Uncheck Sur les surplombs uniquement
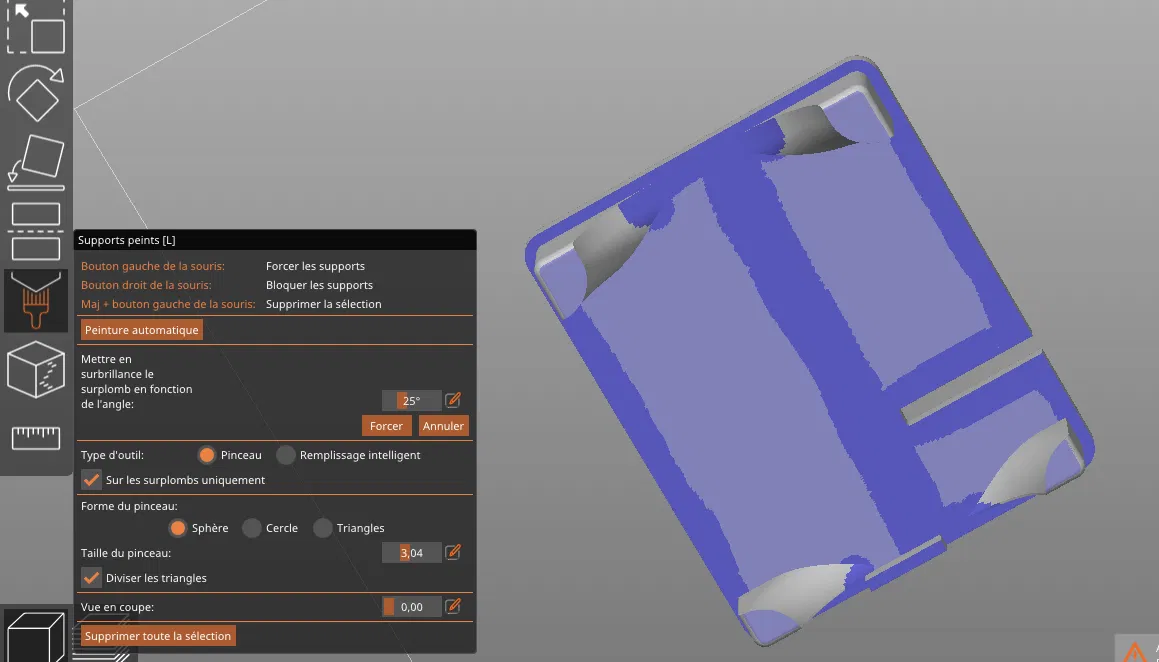Viewport: 1159px width, 662px height. tap(92, 480)
